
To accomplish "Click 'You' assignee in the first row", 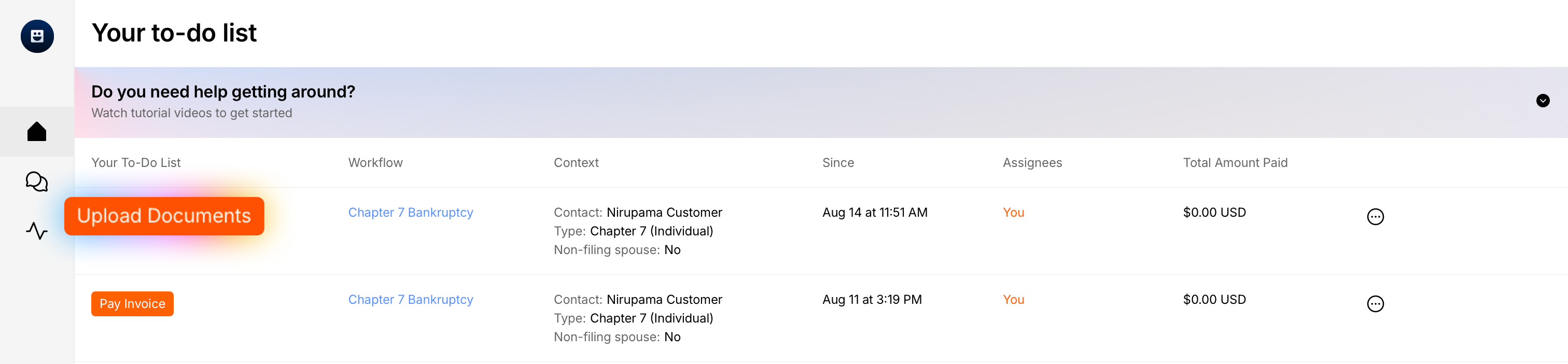I will 1014,213.
